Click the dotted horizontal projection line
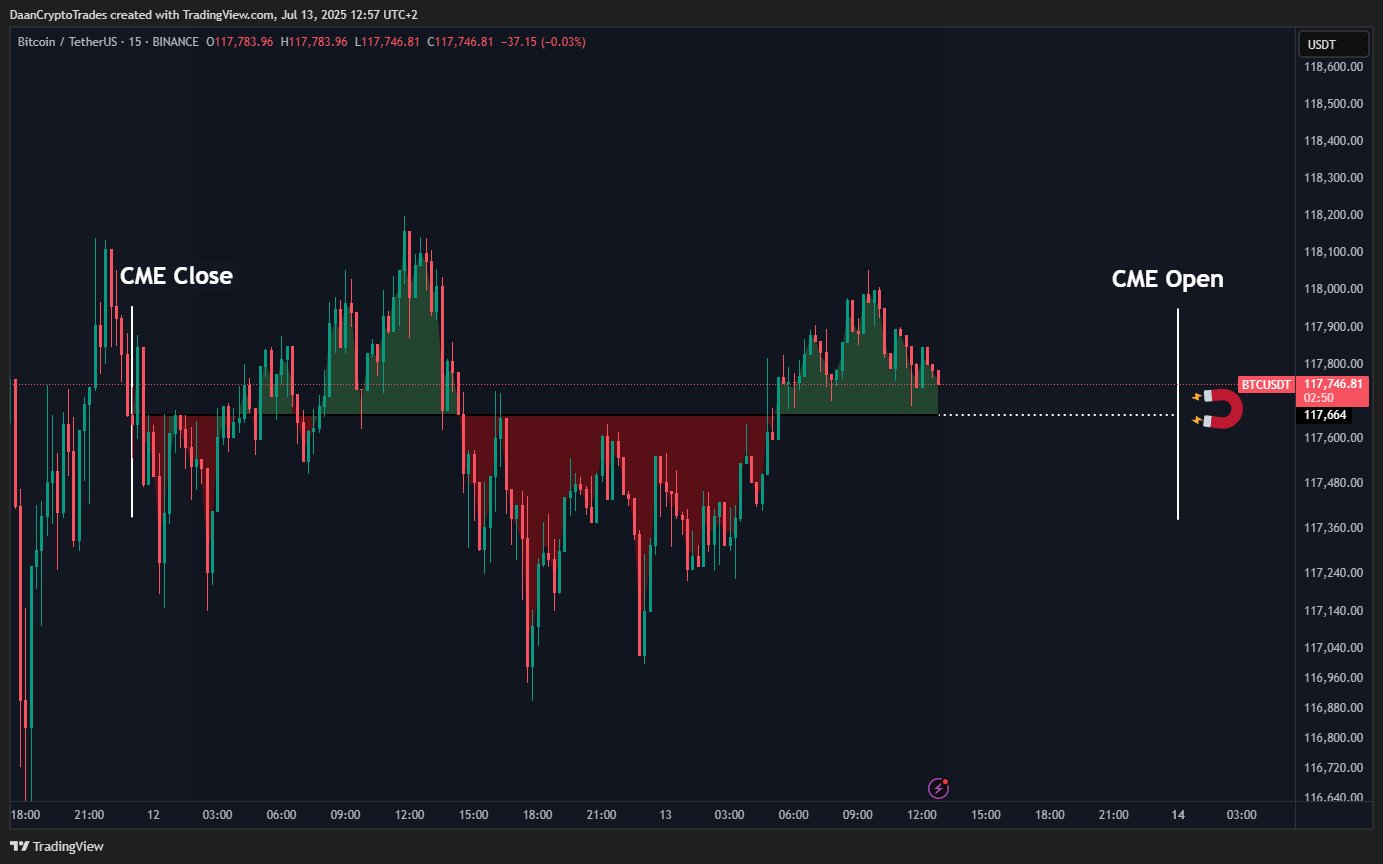The width and height of the screenshot is (1383, 864). [x=1057, y=414]
